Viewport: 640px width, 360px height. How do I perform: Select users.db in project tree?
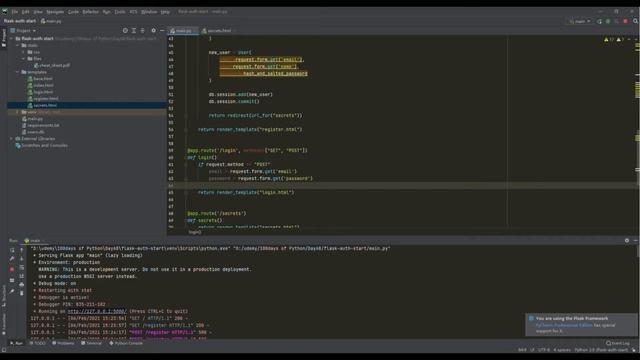33,132
